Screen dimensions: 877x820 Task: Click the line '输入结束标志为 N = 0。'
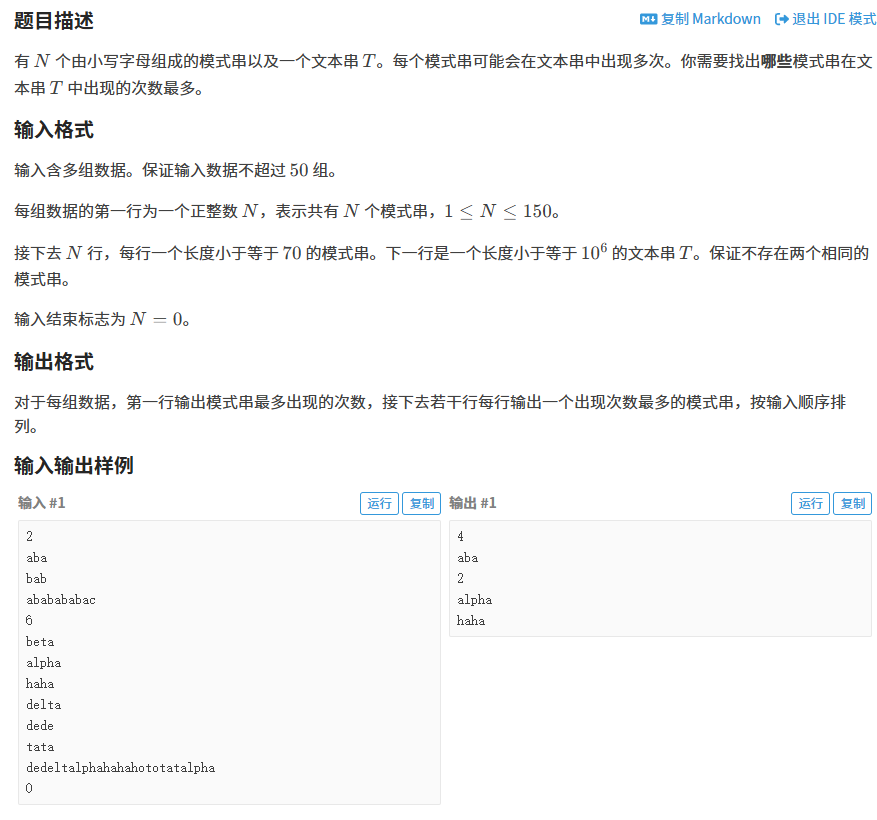pyautogui.click(x=102, y=319)
